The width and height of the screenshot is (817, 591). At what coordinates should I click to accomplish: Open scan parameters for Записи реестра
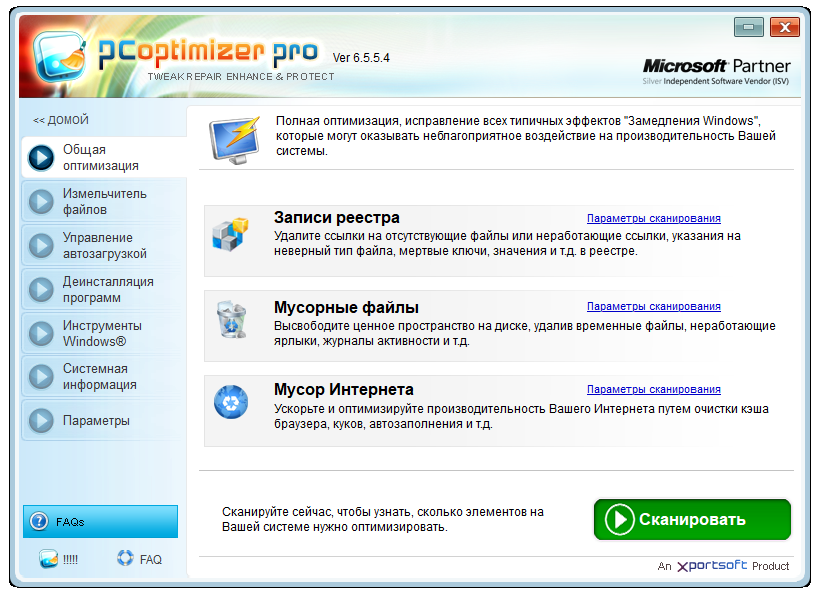point(653,218)
